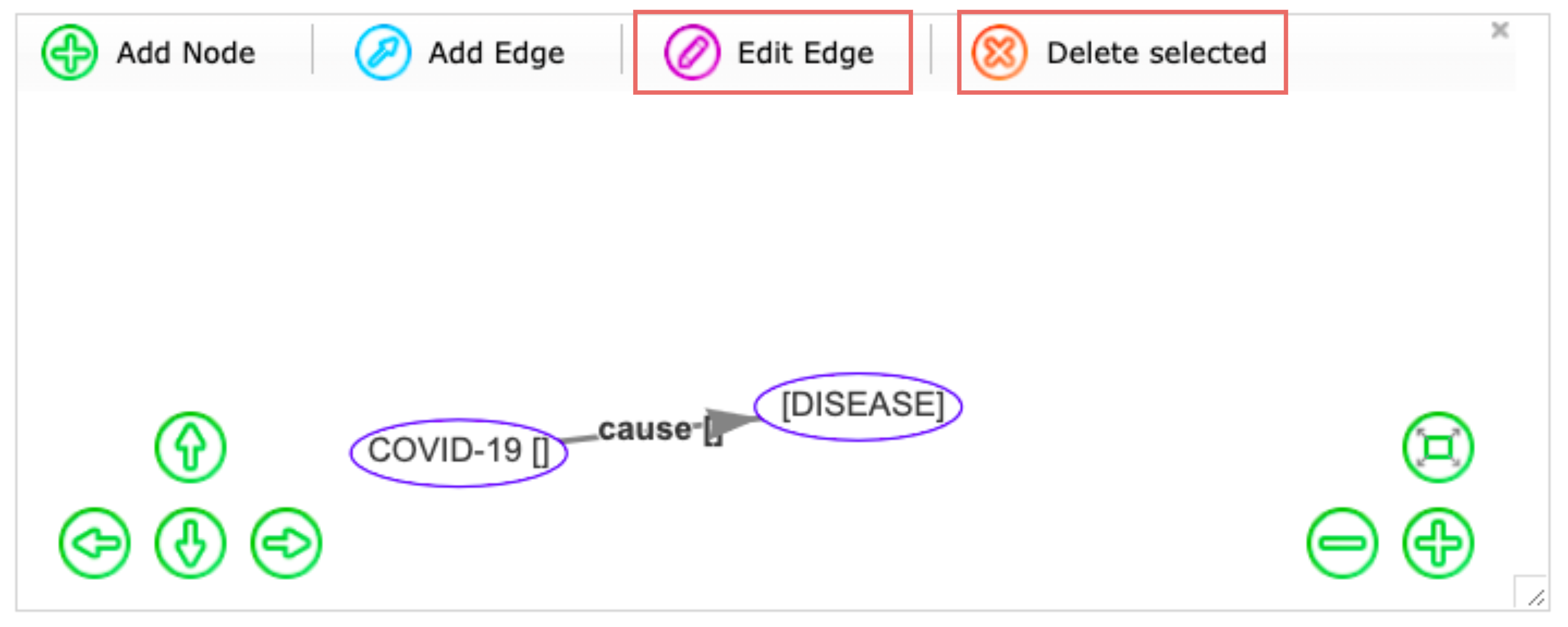Click the purple Edit Edge pencil icon
The width and height of the screenshot is (1568, 627).
pyautogui.click(x=692, y=52)
